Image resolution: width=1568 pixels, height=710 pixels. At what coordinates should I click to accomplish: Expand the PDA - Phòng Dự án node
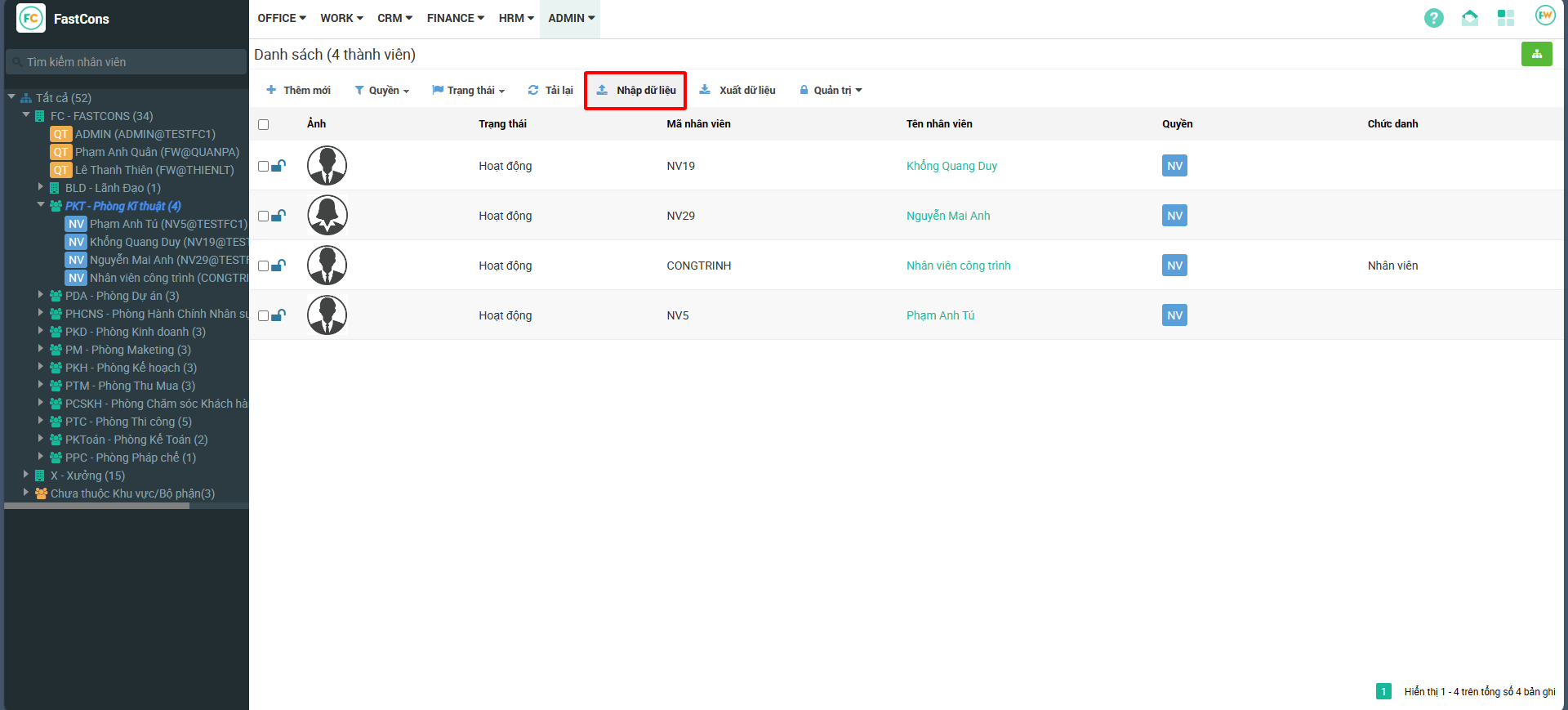tap(41, 295)
